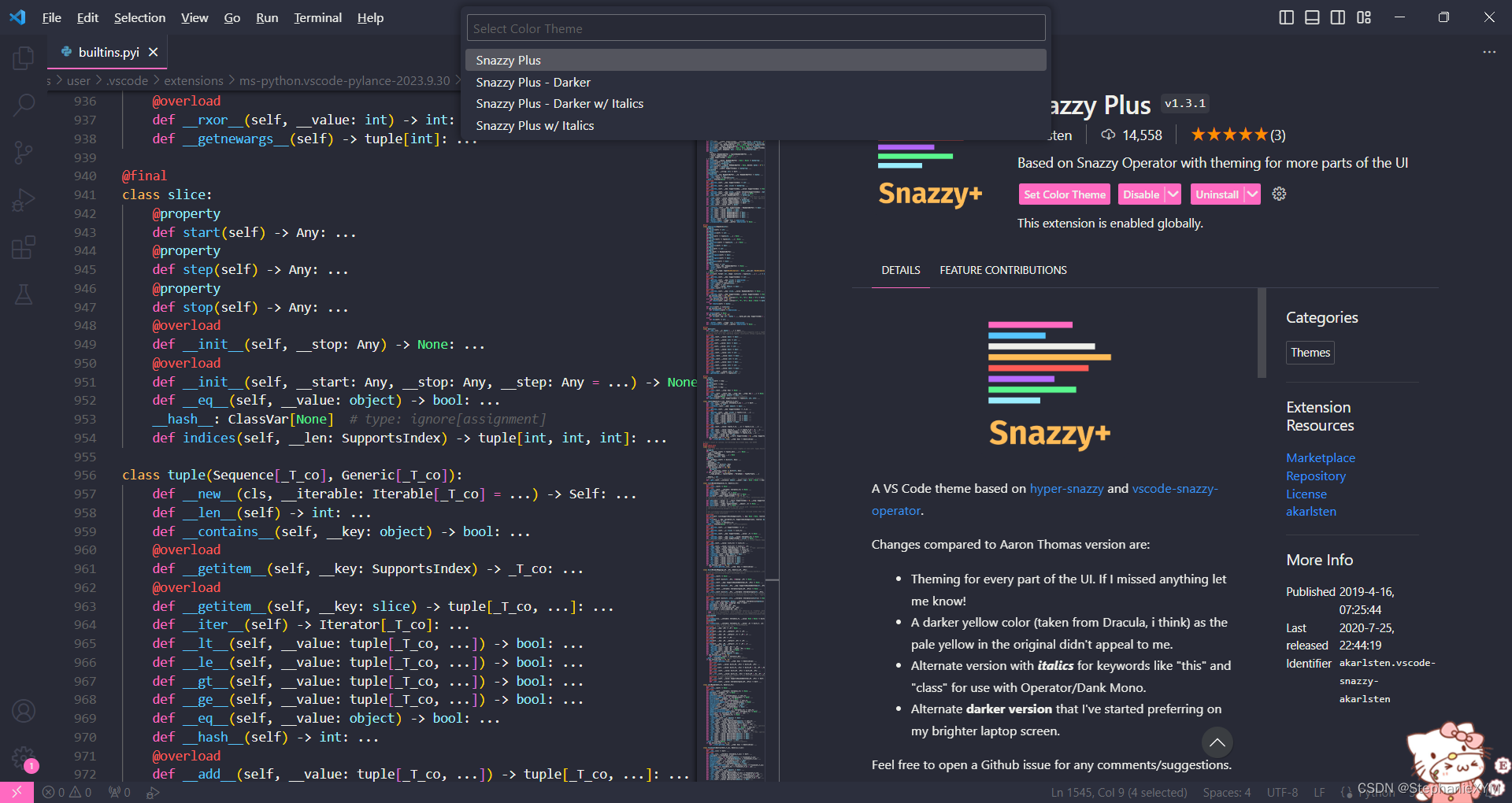
Task: Click the code minimap
Action: coord(736,461)
